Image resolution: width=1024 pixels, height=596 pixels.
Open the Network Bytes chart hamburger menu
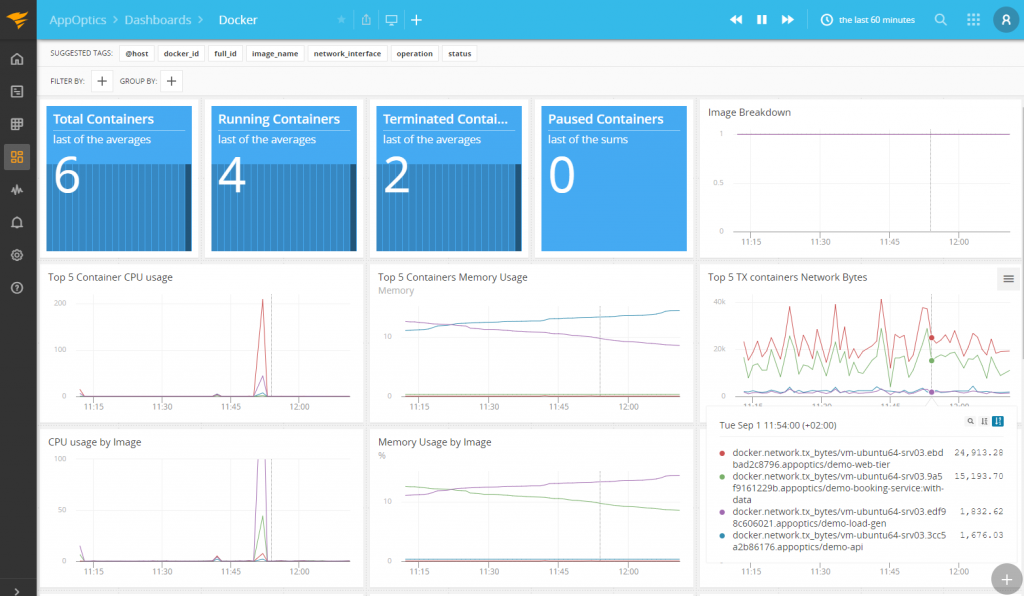[x=1008, y=279]
